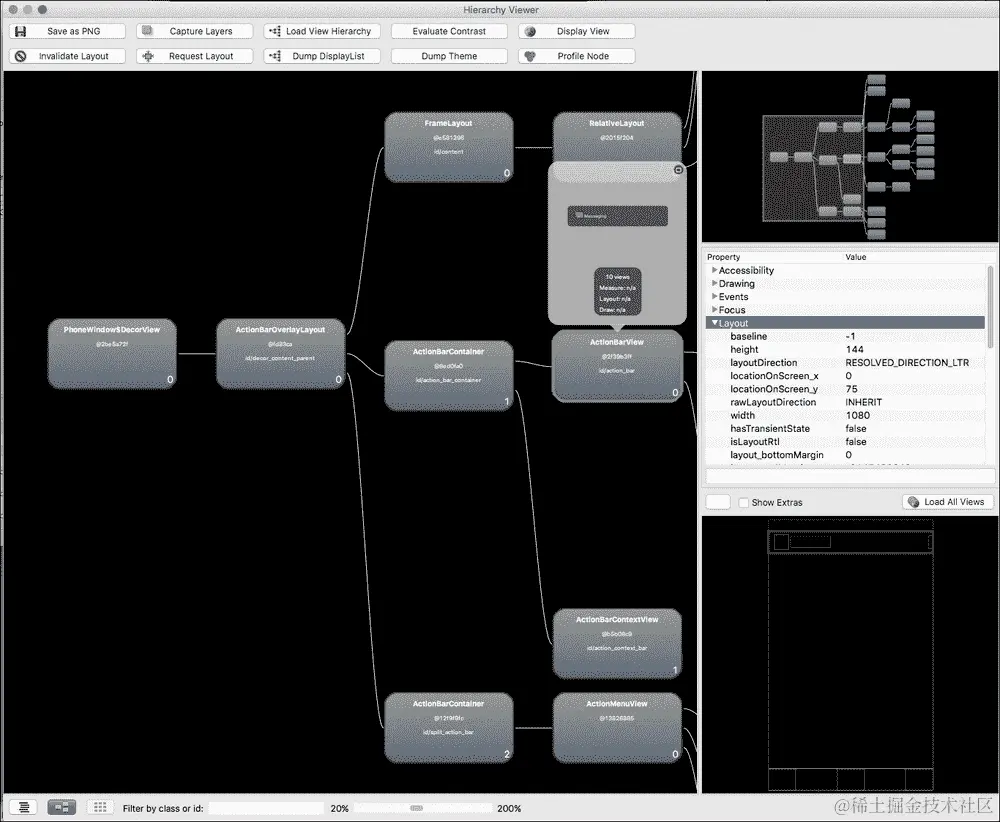Select the FrameLayout node
Viewport: 1000px width, 822px height.
448,147
